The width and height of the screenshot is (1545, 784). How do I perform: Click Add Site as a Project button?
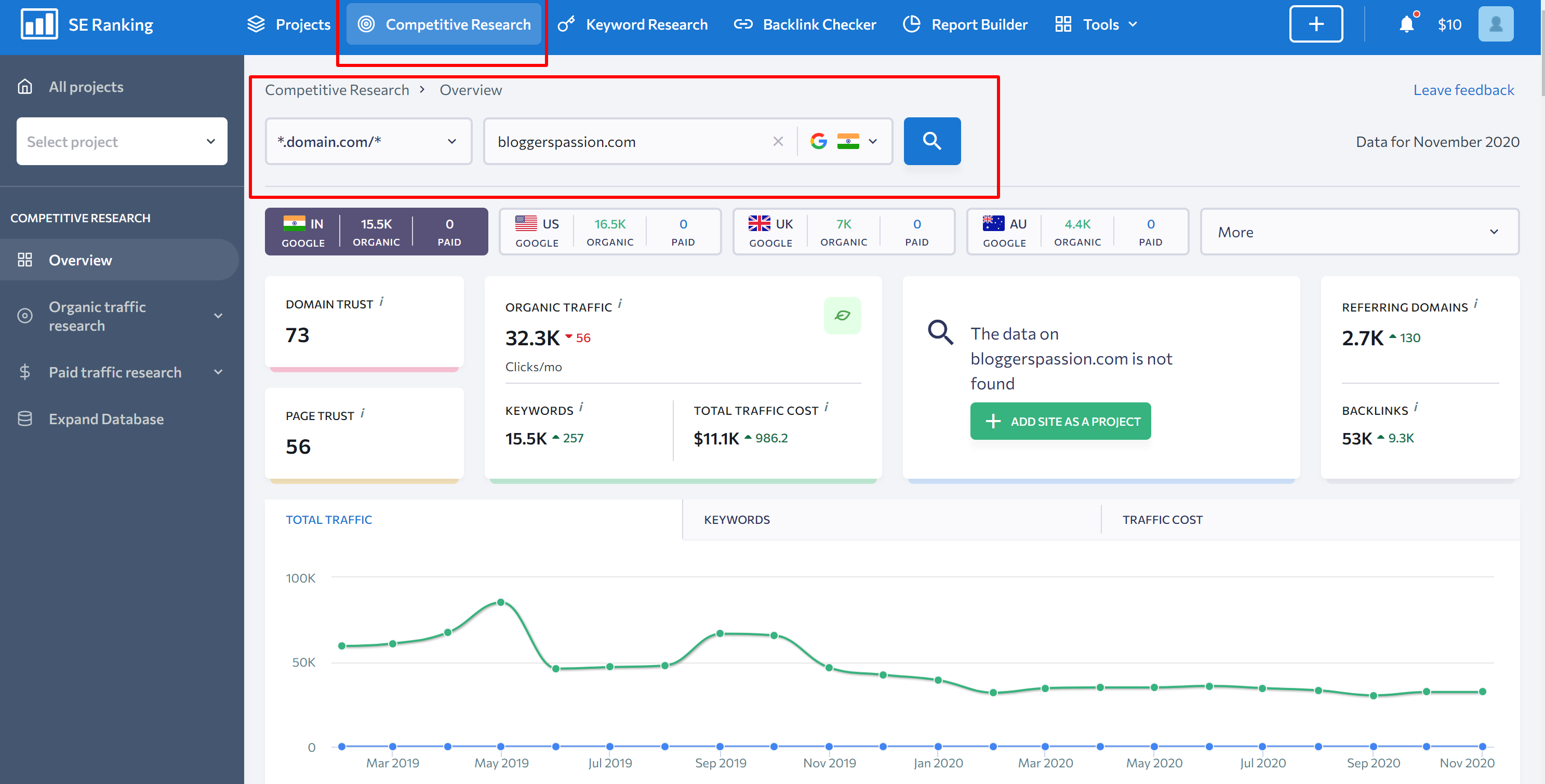[x=1060, y=422]
